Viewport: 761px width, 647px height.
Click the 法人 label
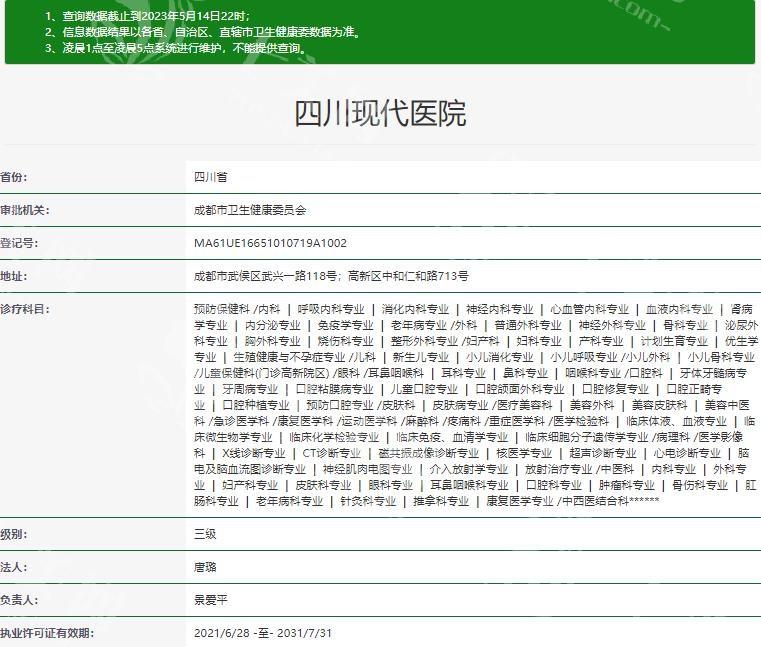[14, 567]
